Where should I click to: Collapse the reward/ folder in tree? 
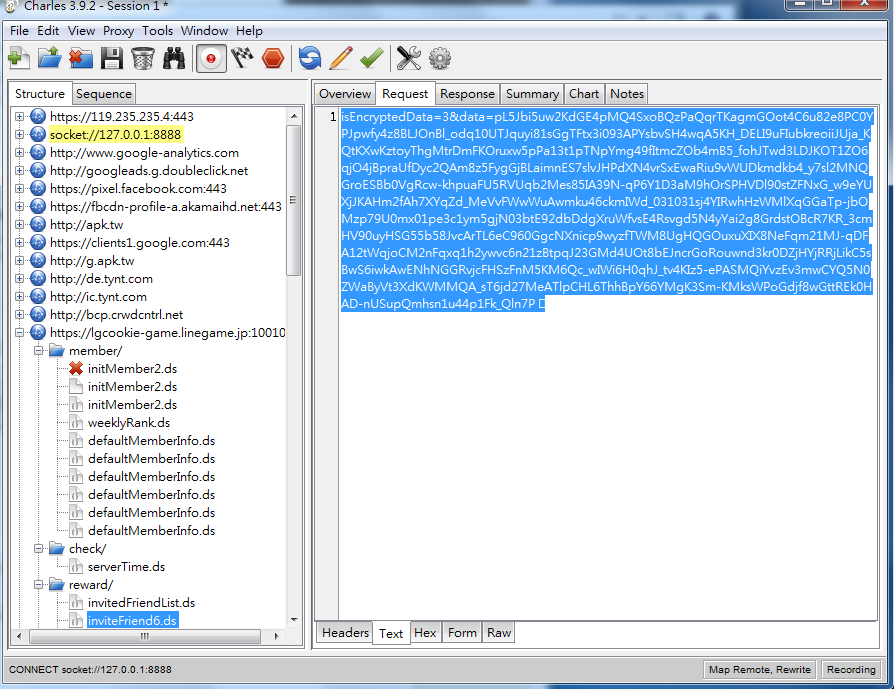click(38, 585)
